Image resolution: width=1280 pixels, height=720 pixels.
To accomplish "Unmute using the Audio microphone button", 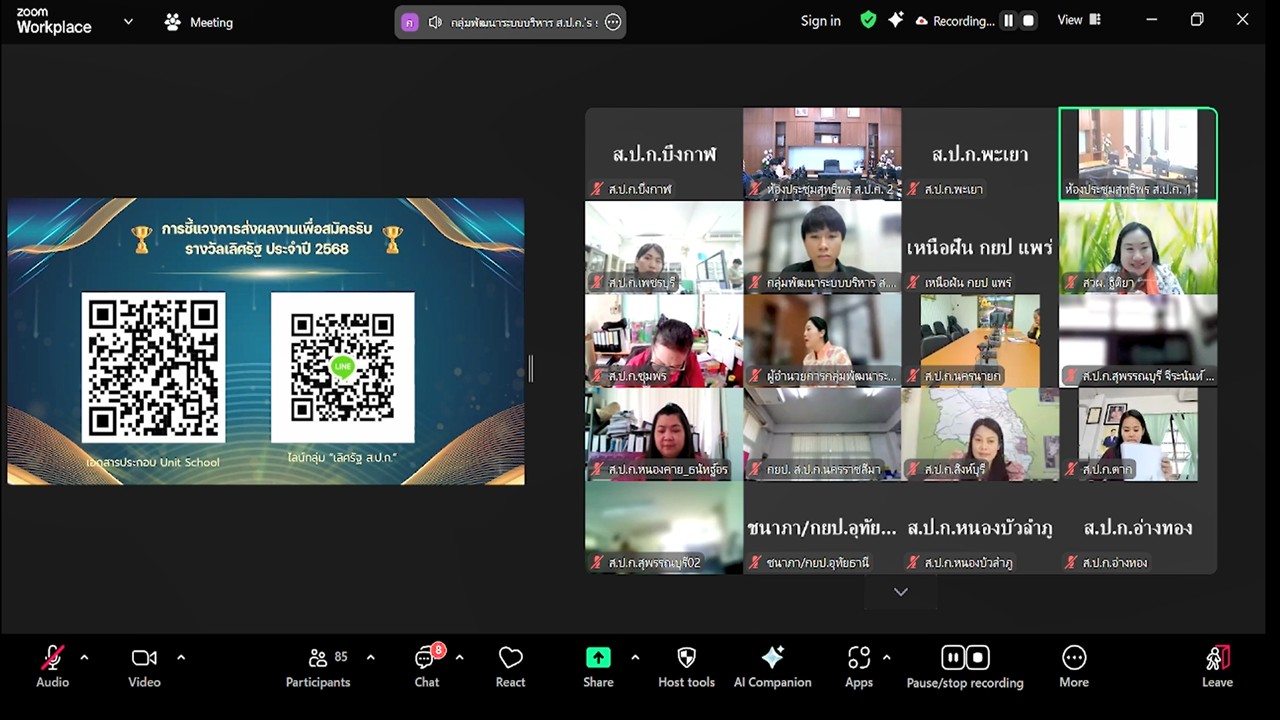I will 53,666.
